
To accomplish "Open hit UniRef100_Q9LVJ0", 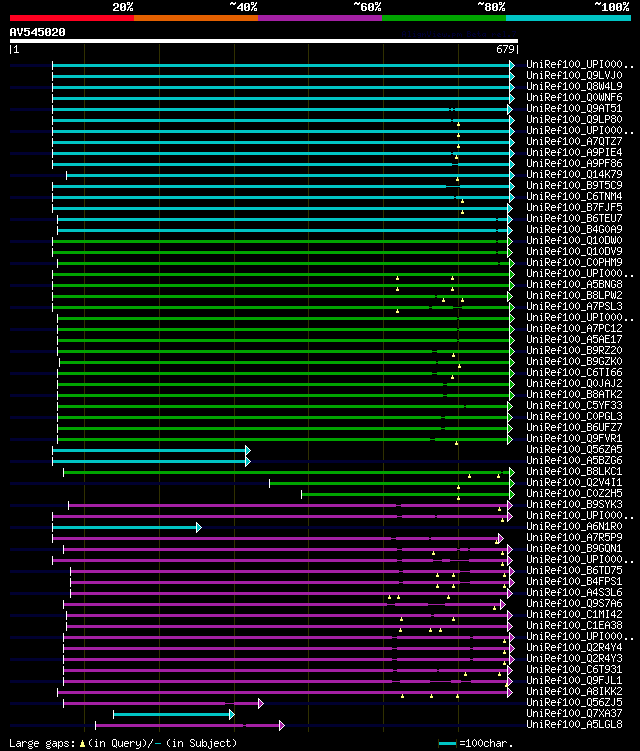I will [574, 75].
